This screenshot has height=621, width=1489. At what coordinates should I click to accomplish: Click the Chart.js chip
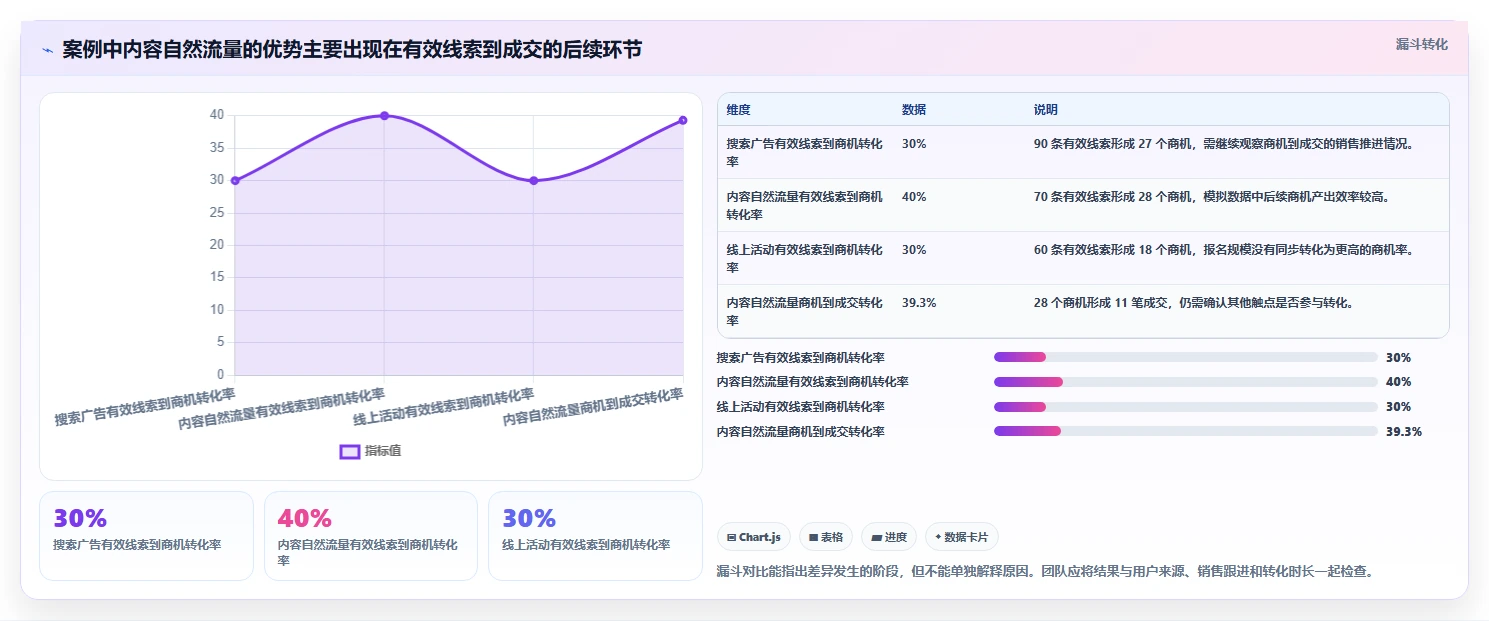754,537
